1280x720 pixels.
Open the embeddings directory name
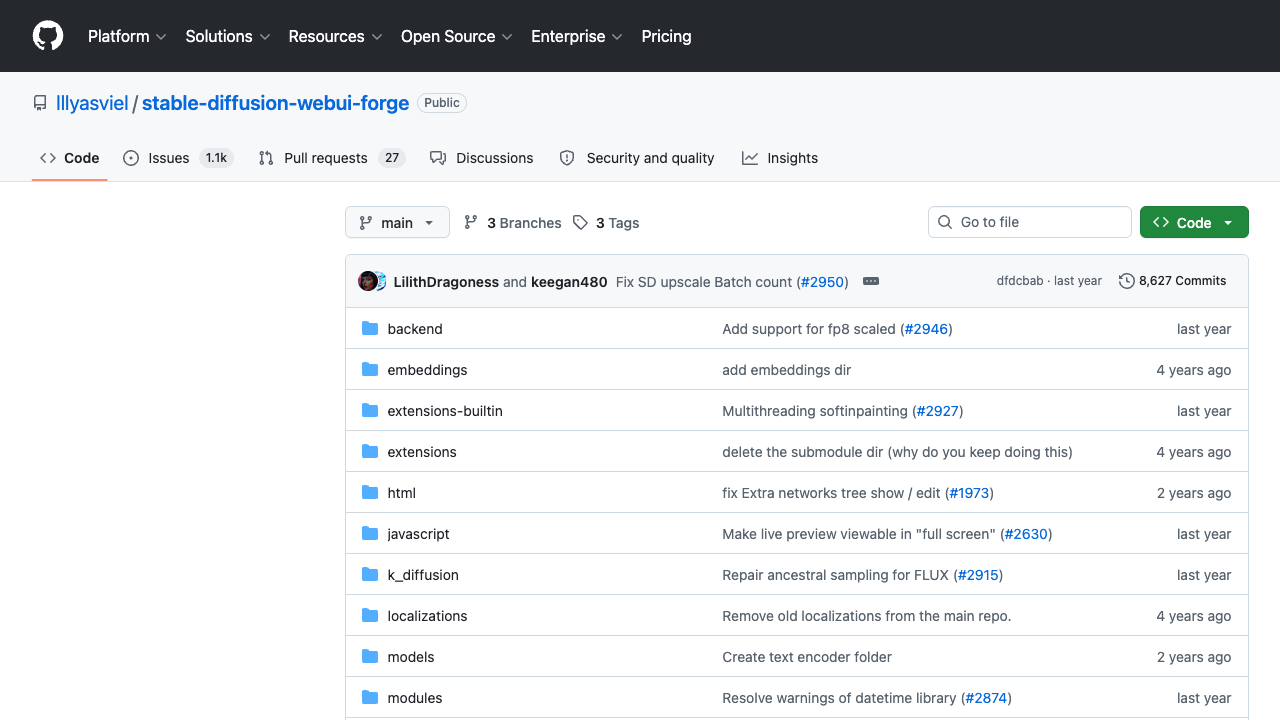coord(427,370)
